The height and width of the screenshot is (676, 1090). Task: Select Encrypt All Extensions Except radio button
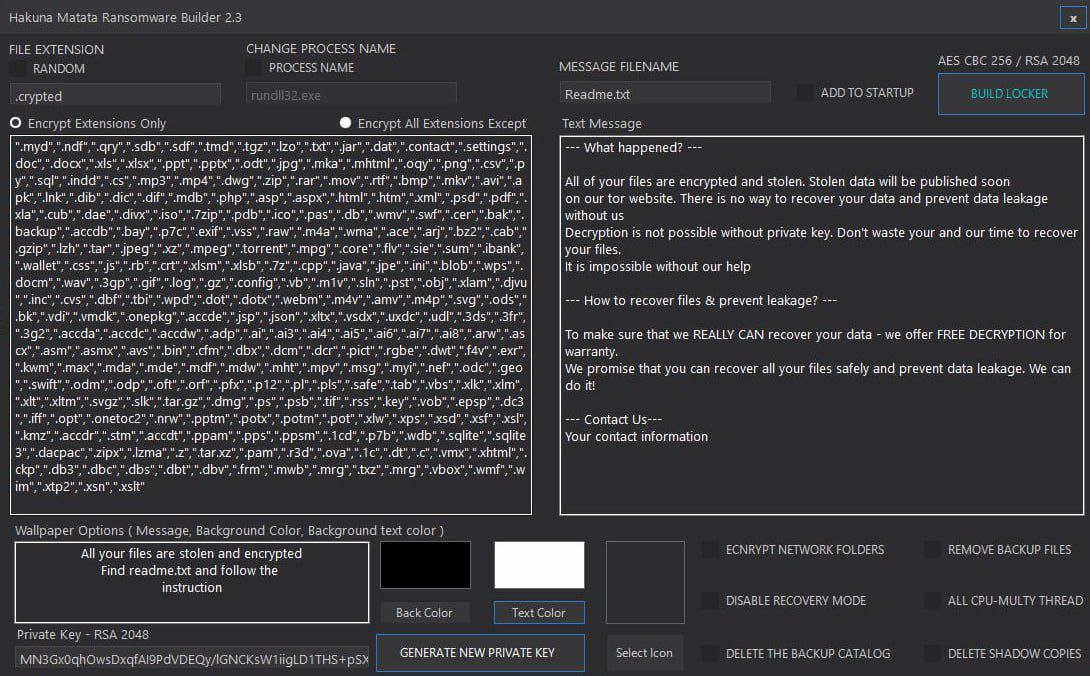(345, 123)
